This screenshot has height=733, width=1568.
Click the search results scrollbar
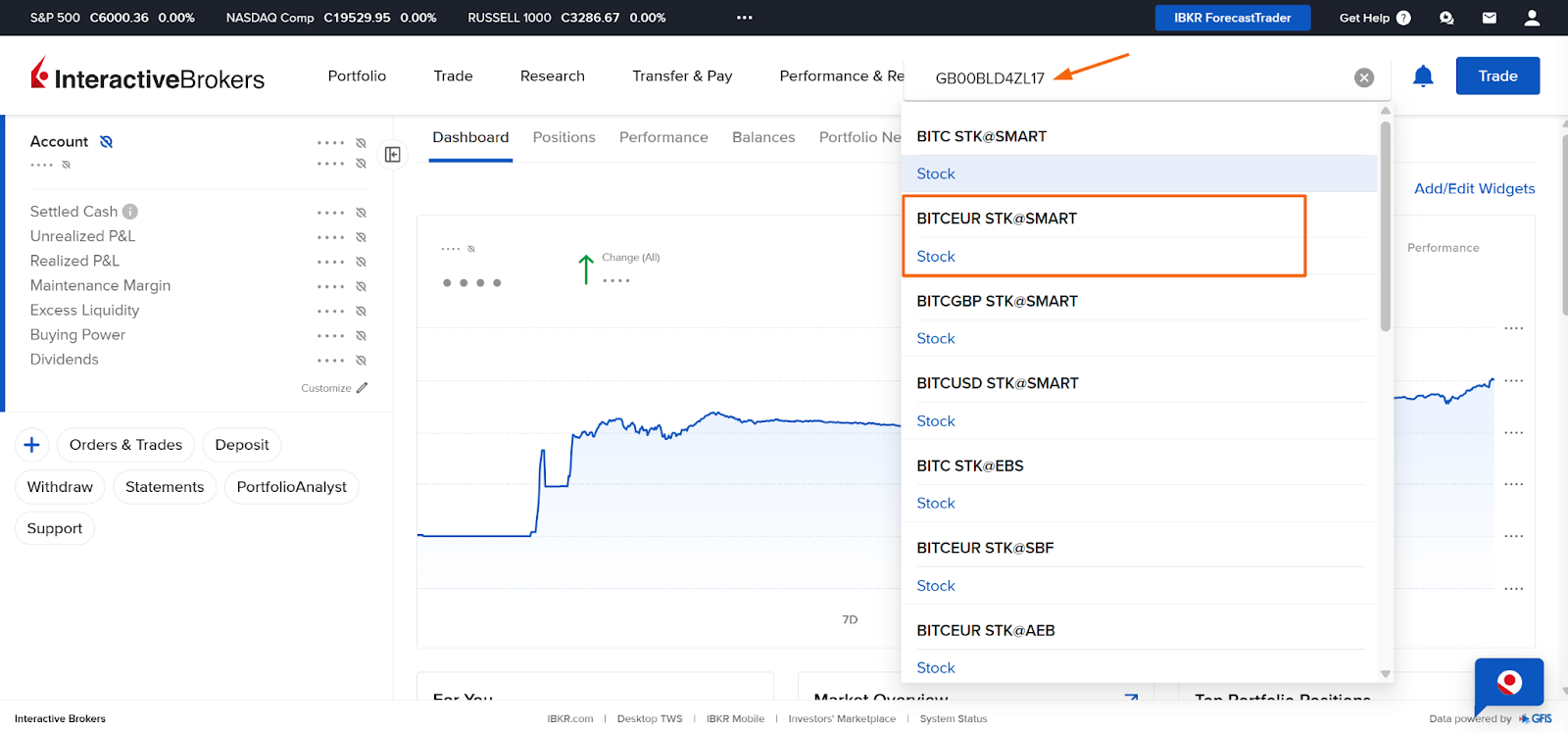pos(1385,225)
